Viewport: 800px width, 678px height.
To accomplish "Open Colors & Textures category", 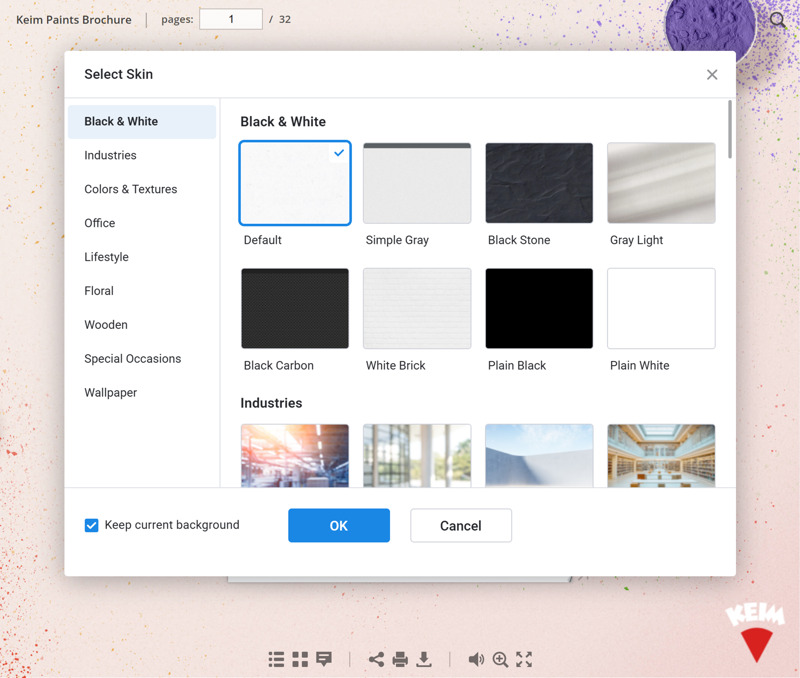I will pos(142,189).
